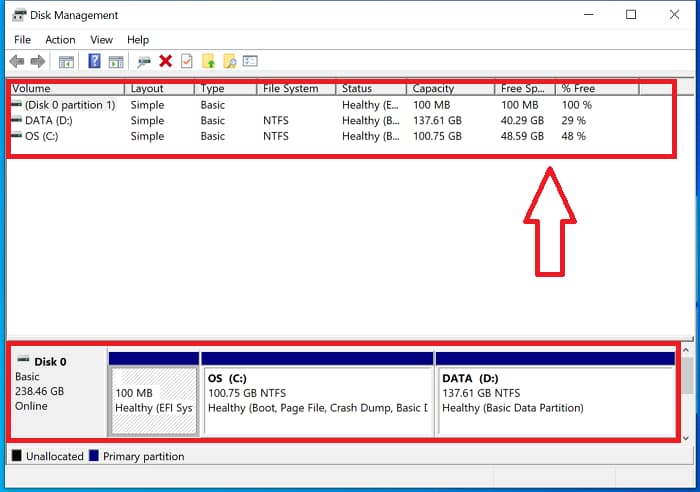This screenshot has width=700, height=492.
Task: Click the folder with magnifier icon
Action: tap(229, 62)
